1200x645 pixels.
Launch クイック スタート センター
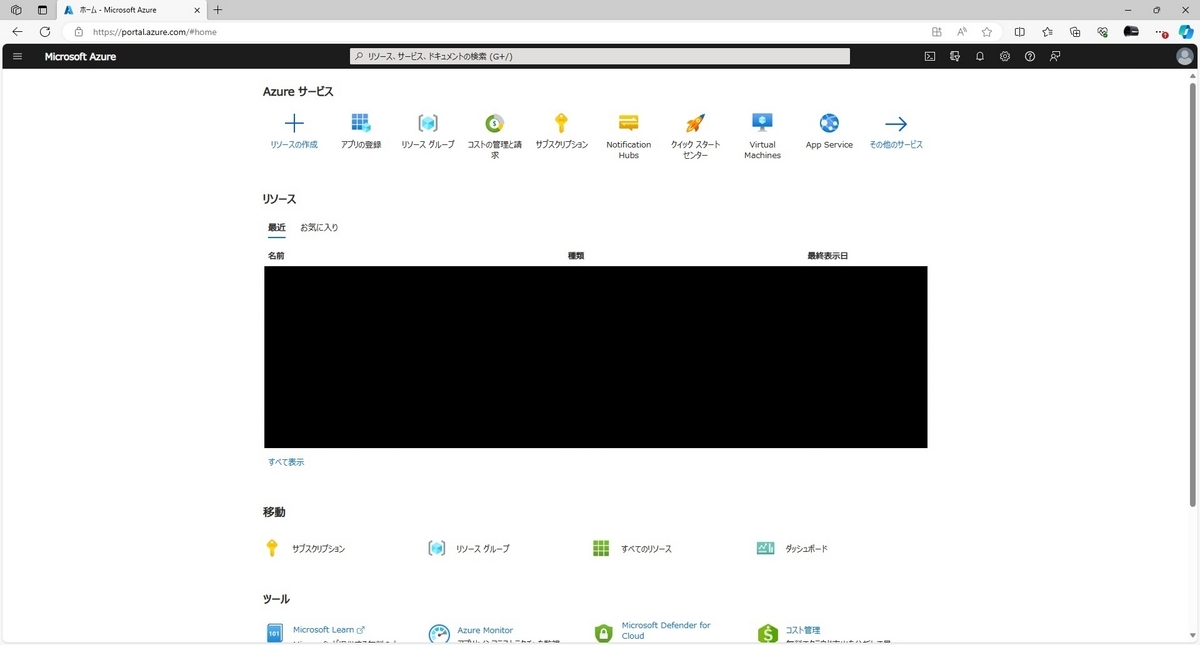[695, 130]
